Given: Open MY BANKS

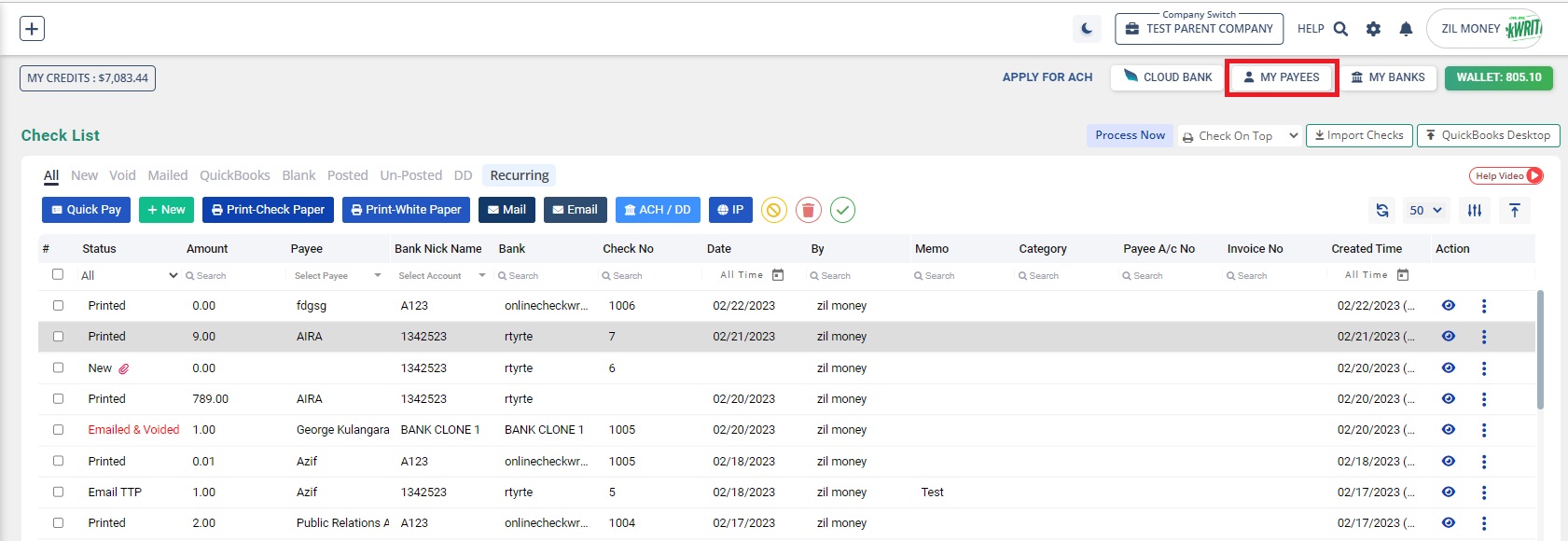Looking at the screenshot, I should click(1387, 77).
